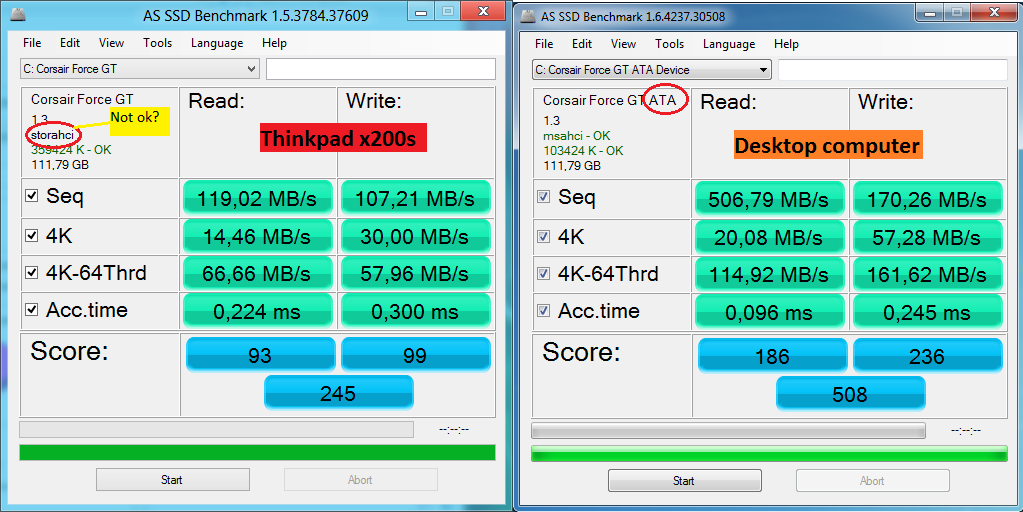
Task: Click the 119,02 MB/s Seq read result
Action: [258, 197]
